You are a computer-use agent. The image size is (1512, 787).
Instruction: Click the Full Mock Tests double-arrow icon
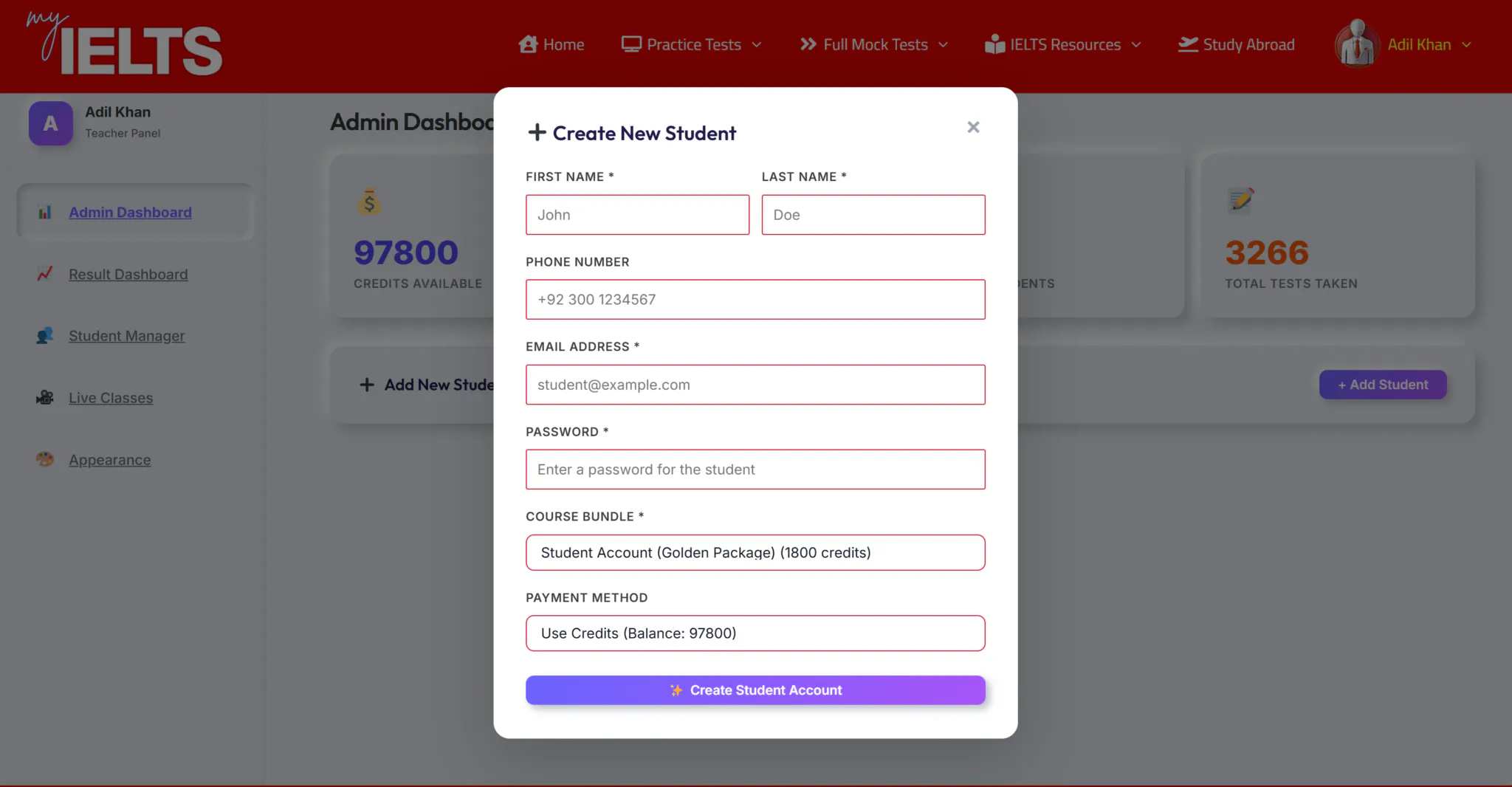[808, 44]
